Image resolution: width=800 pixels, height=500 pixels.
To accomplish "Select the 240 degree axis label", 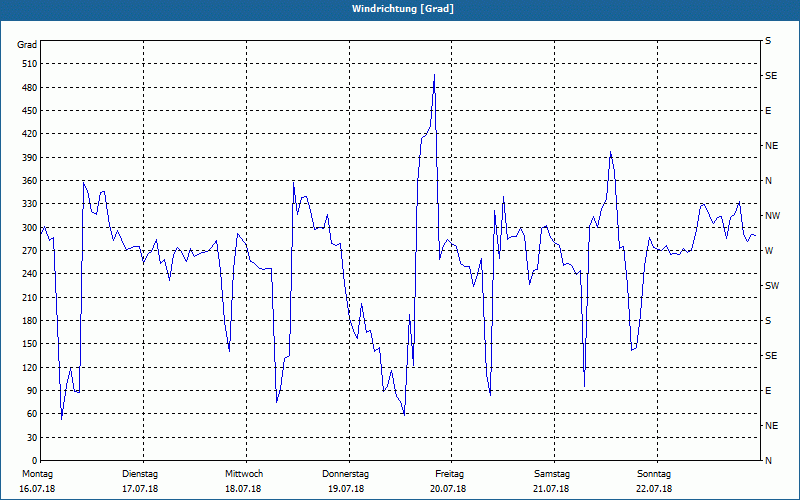I will pyautogui.click(x=29, y=274).
